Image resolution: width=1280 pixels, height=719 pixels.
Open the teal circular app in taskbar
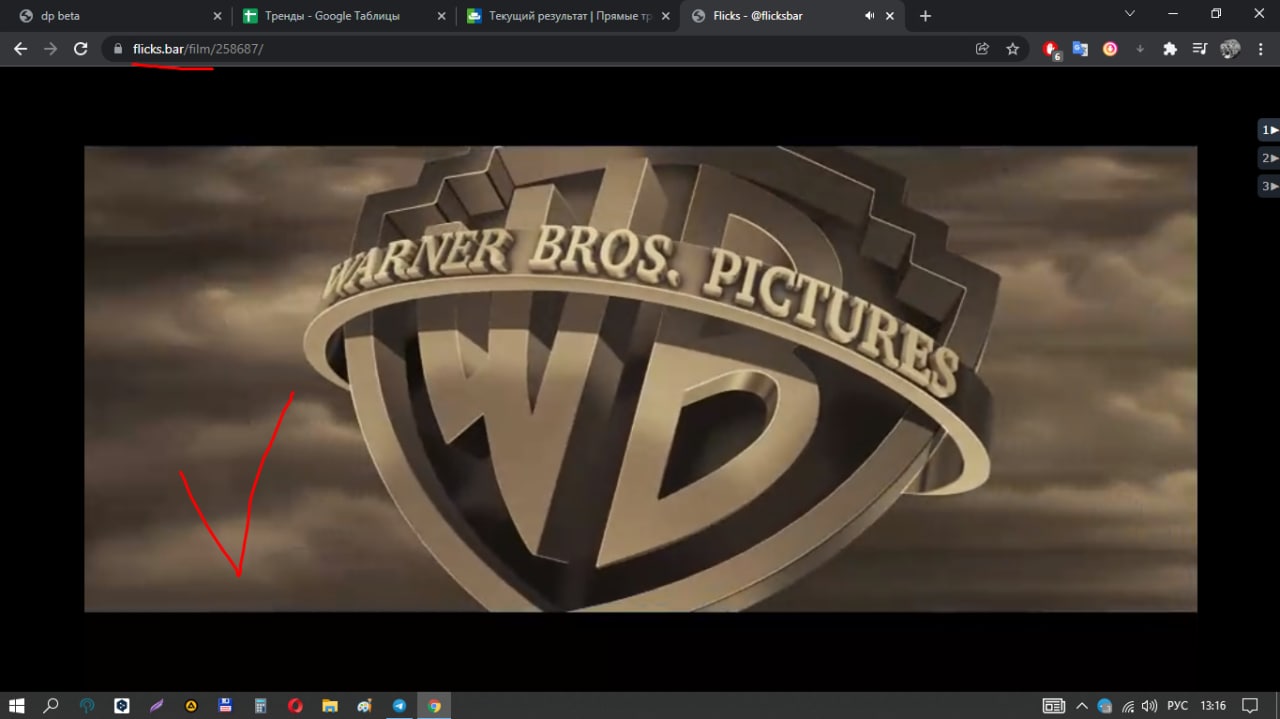pyautogui.click(x=88, y=705)
